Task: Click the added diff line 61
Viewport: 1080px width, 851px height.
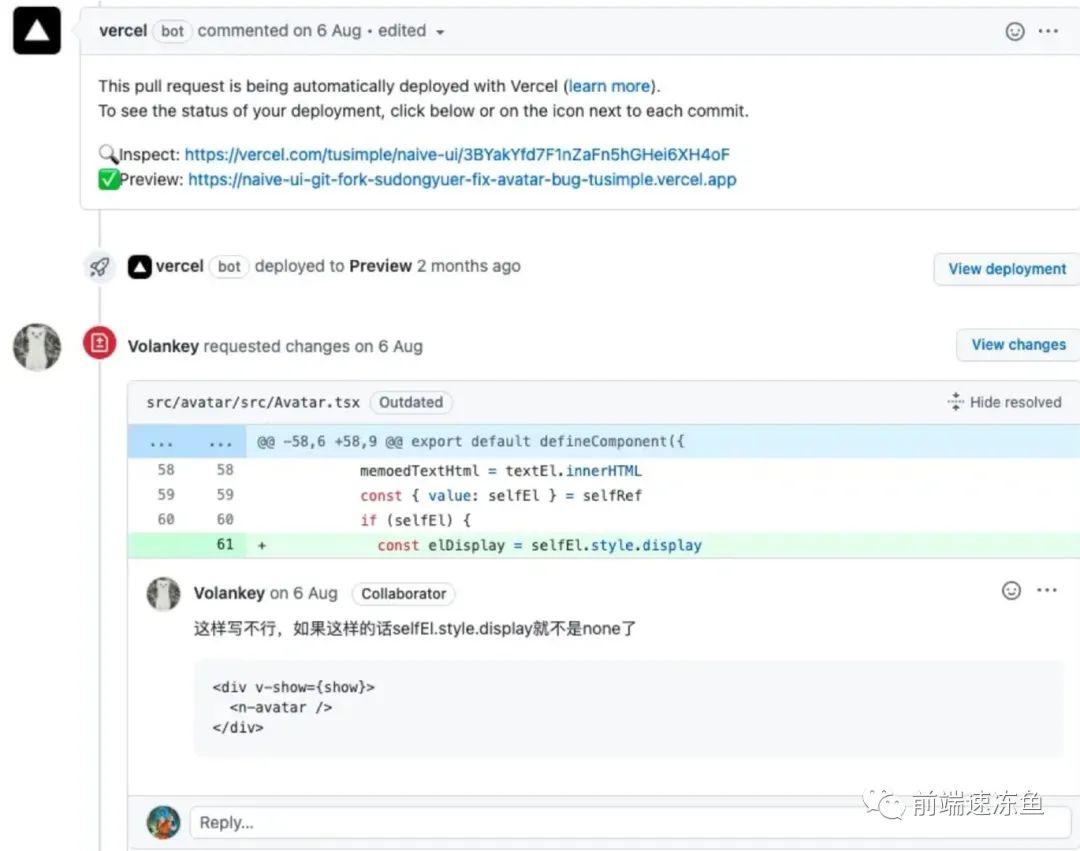Action: pyautogui.click(x=604, y=545)
